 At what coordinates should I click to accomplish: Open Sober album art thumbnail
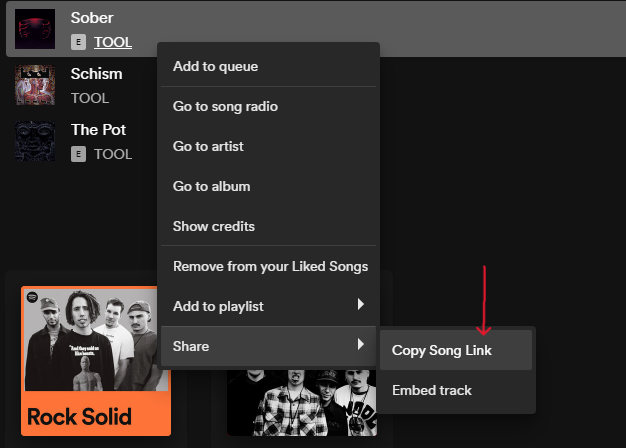[x=35, y=29]
